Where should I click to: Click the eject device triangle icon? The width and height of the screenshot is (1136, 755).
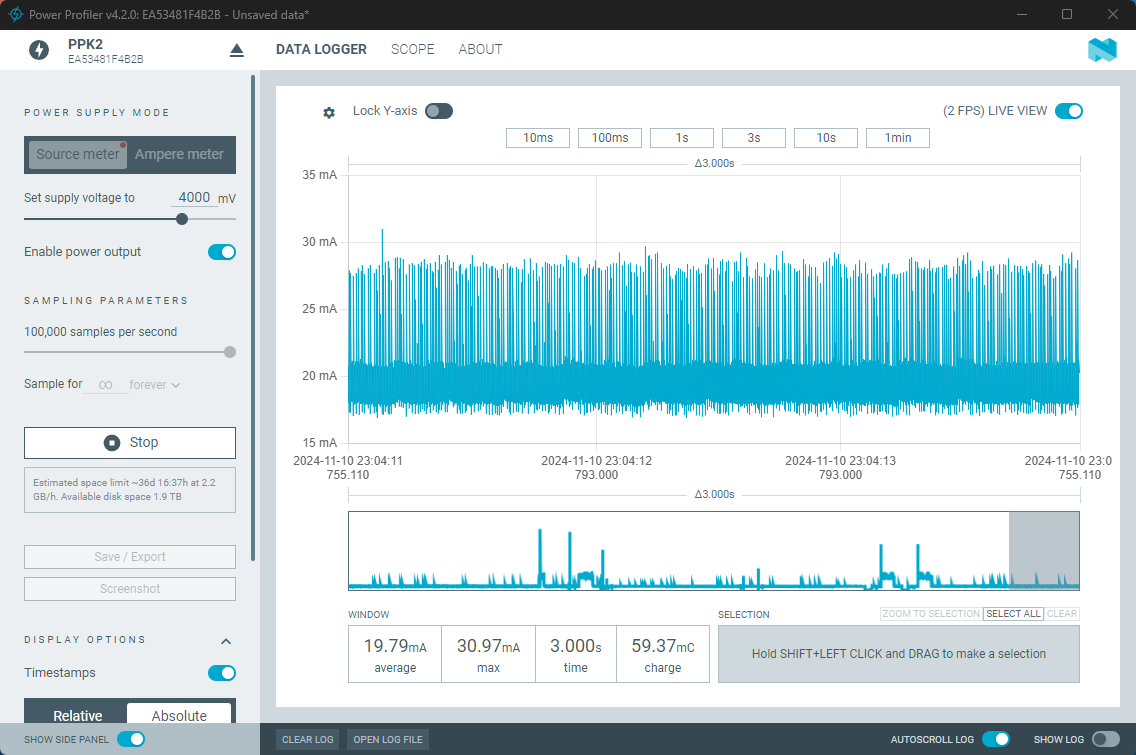[x=237, y=50]
